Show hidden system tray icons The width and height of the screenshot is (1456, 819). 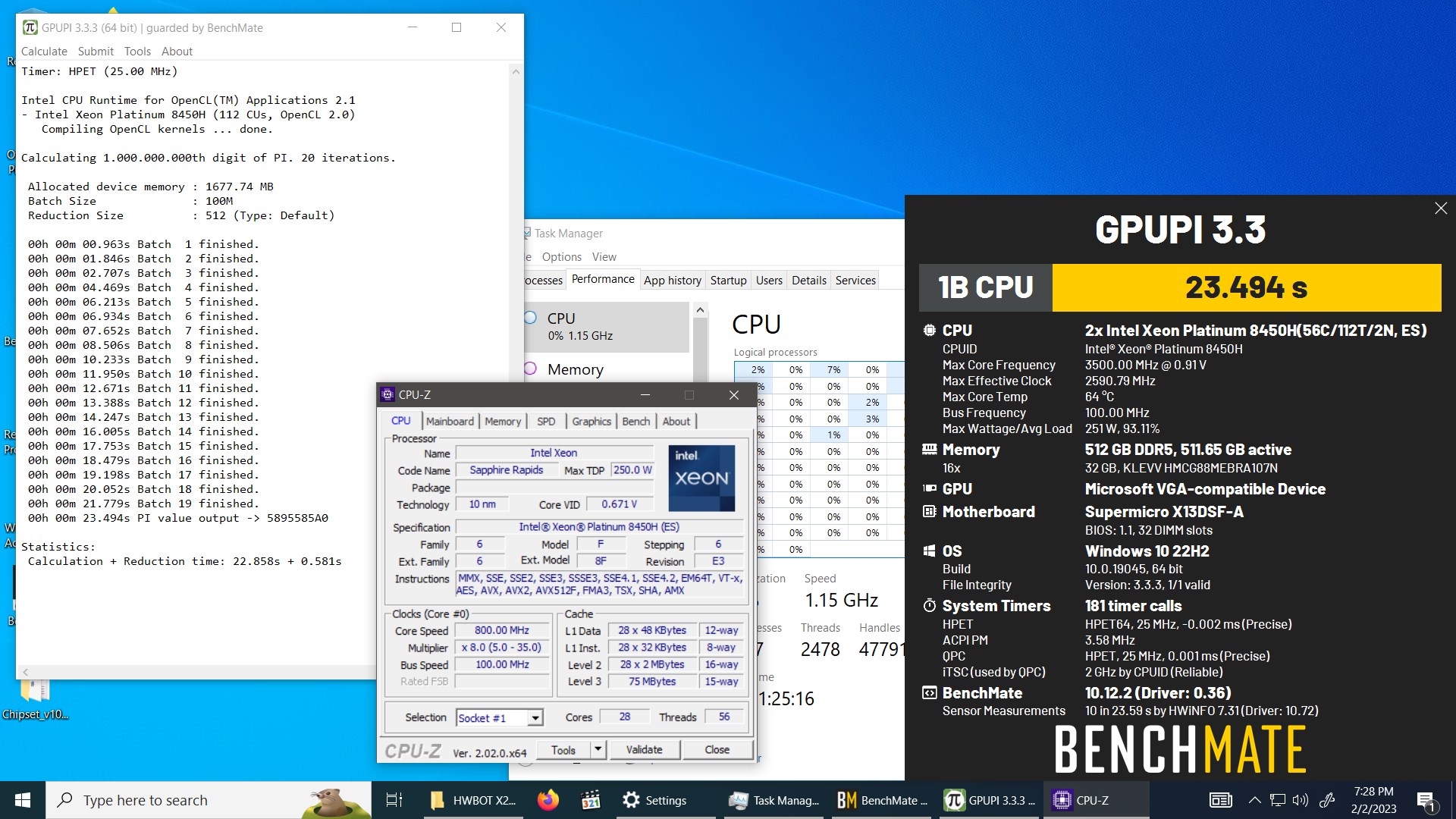(1254, 800)
